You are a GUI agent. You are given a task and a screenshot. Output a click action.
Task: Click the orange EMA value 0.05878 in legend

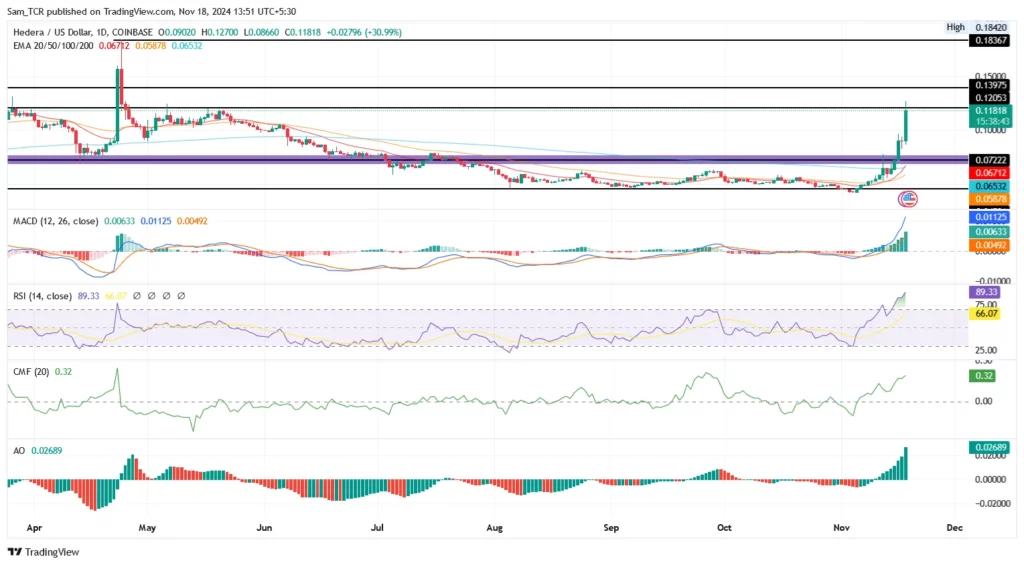point(150,46)
